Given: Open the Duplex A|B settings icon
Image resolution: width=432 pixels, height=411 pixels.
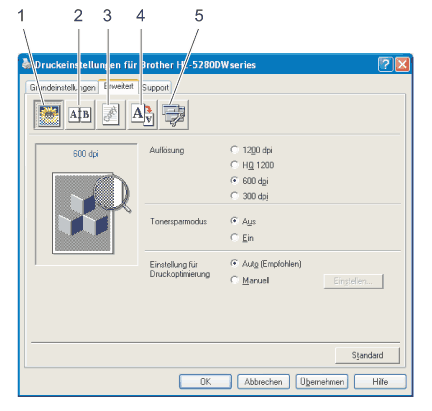Looking at the screenshot, I should 80,115.
